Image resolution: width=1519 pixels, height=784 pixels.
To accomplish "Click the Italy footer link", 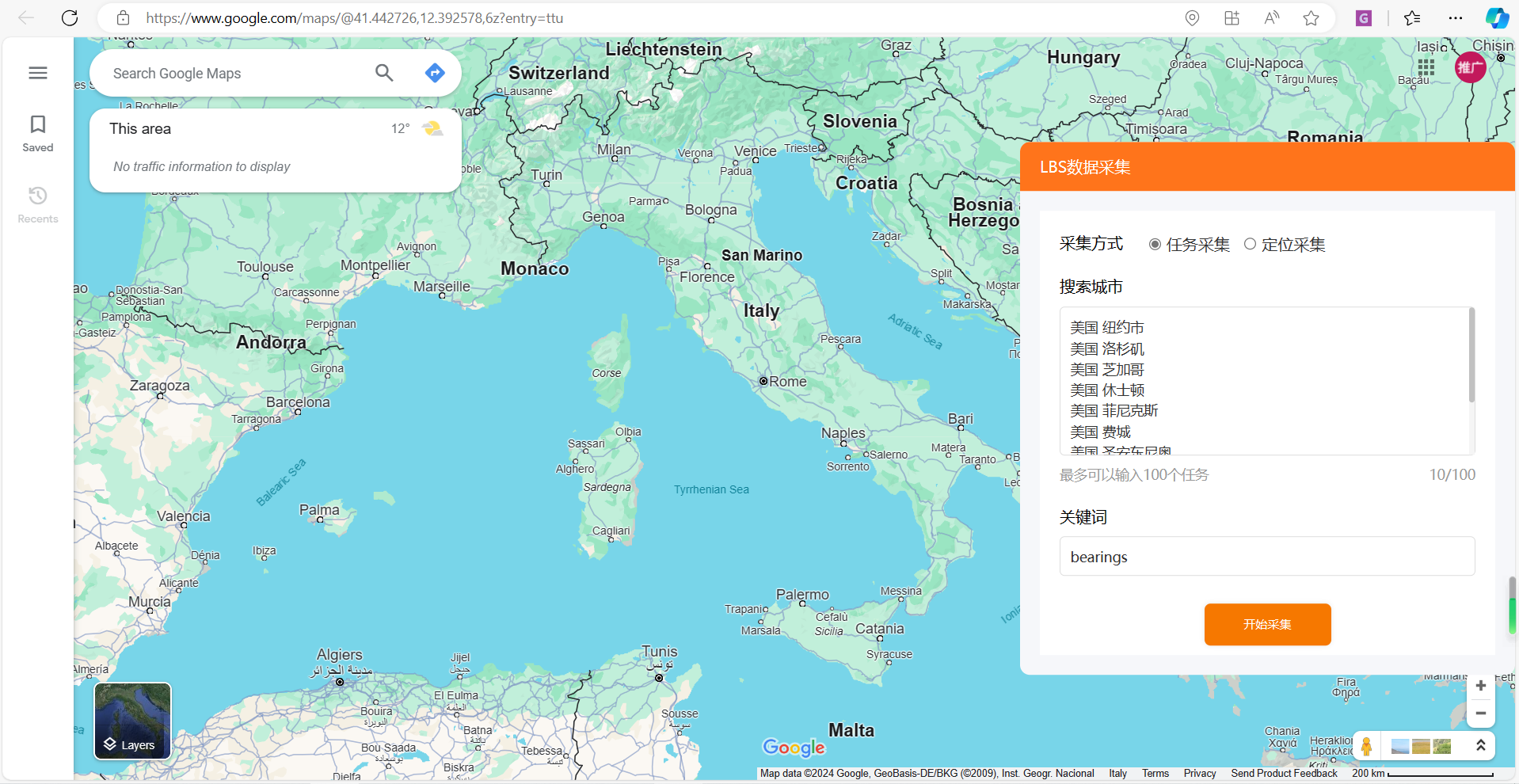I will tap(1117, 774).
